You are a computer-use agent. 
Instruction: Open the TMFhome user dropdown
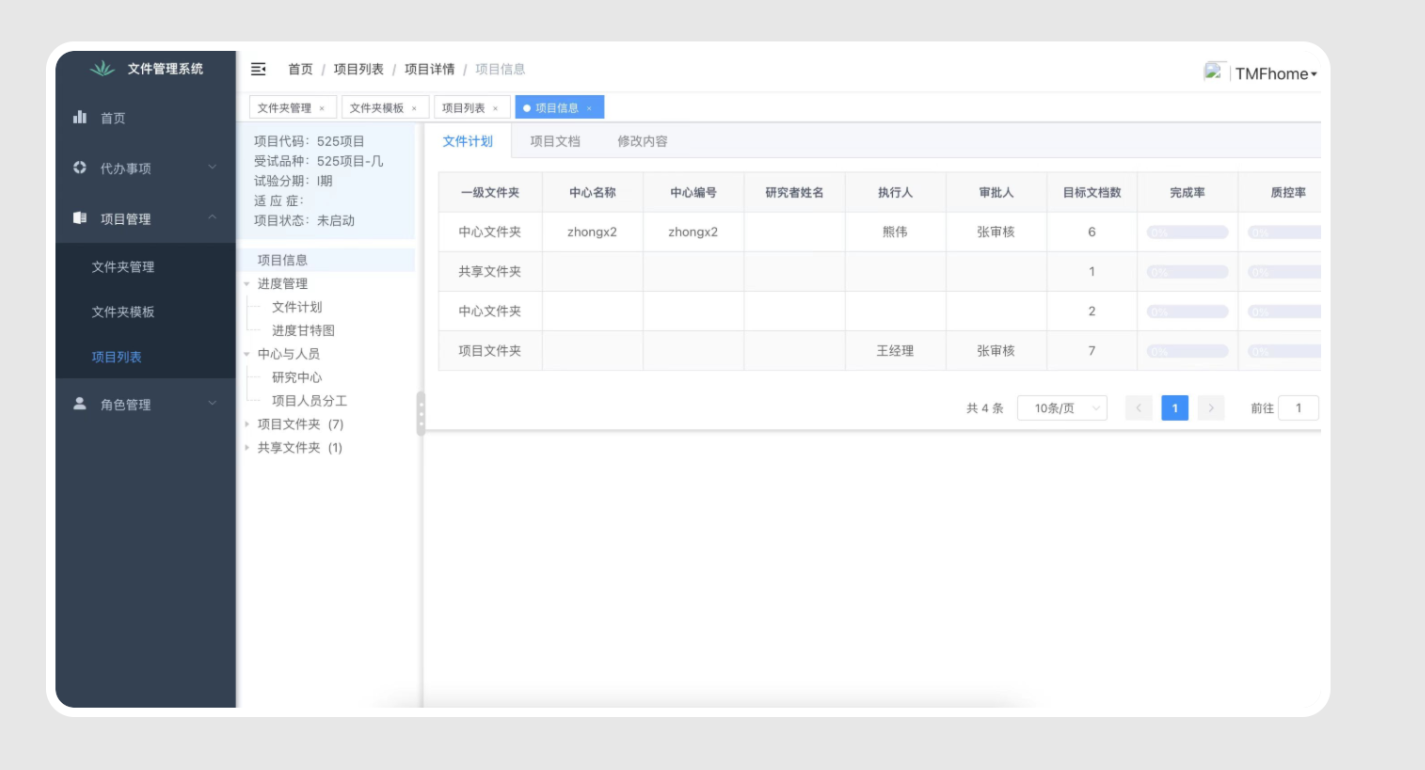[x=1276, y=74]
